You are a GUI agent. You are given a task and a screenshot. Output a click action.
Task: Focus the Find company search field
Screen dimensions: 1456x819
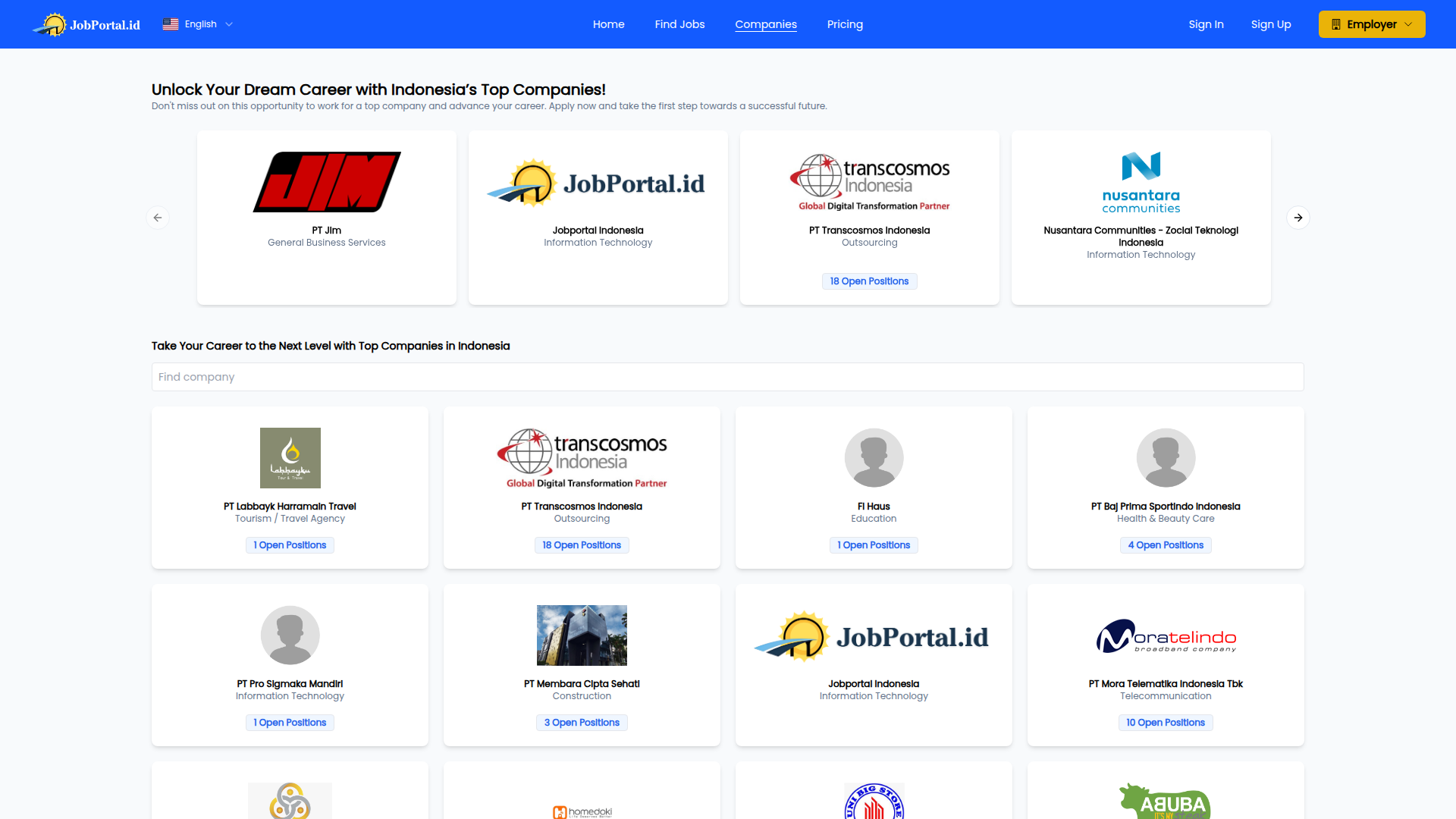[x=727, y=377]
